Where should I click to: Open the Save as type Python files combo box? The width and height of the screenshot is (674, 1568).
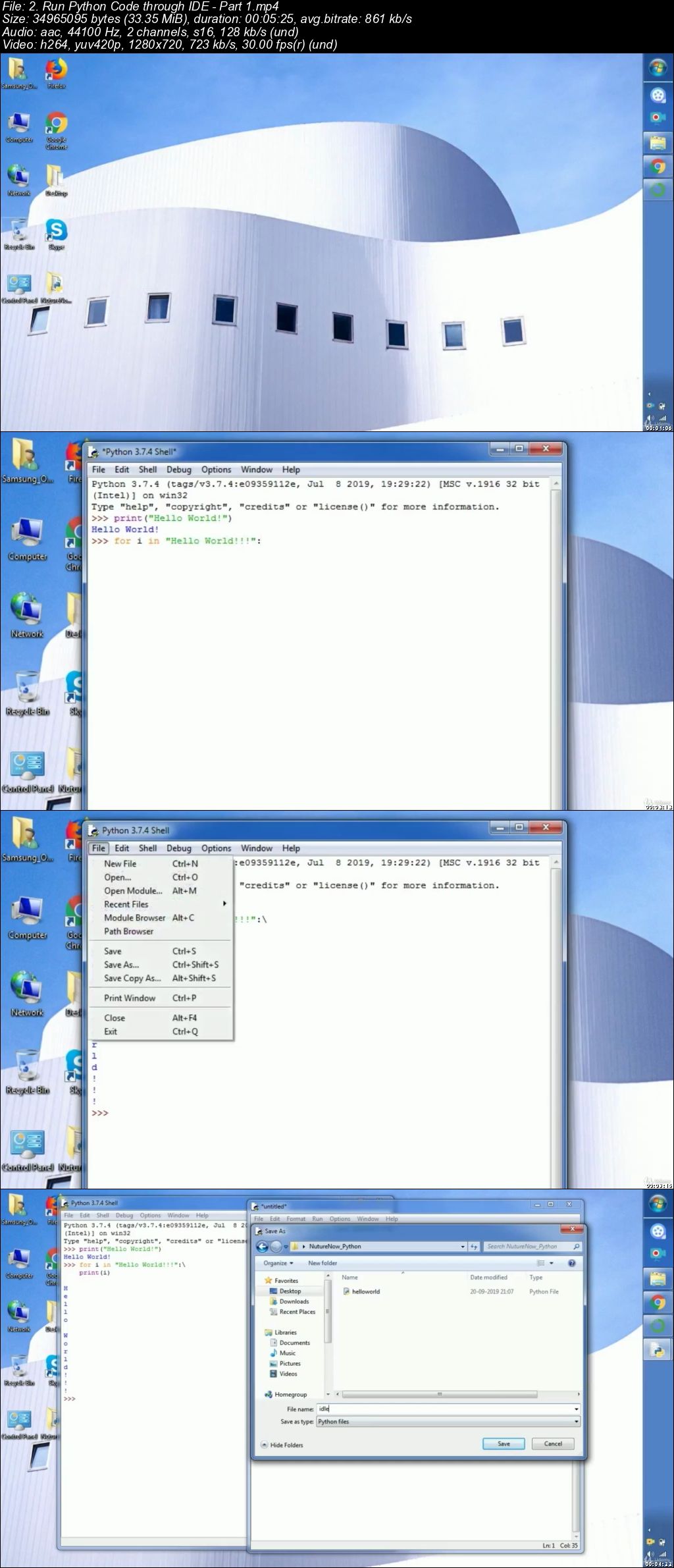tap(448, 1422)
